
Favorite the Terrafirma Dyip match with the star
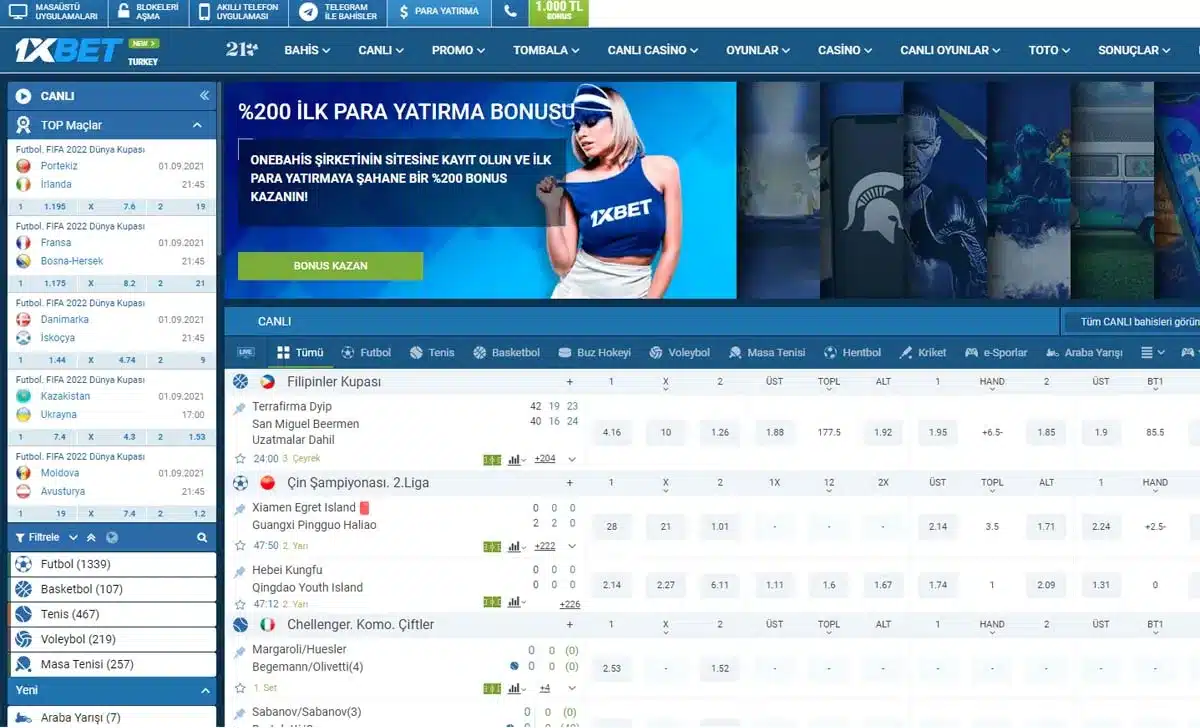coord(240,460)
